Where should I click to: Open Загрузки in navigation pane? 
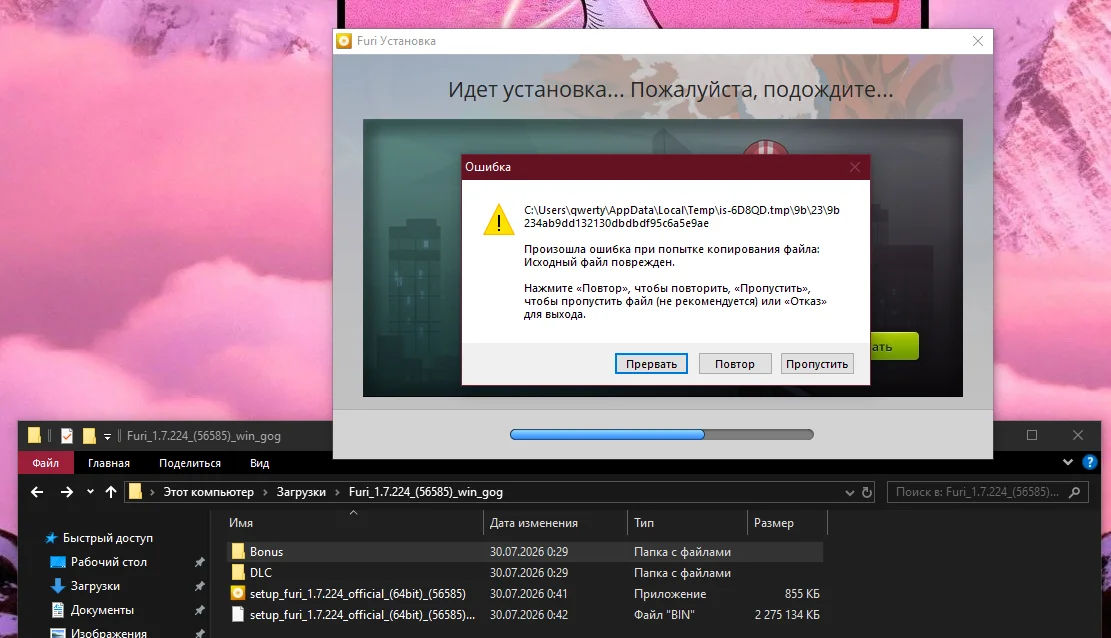(95, 586)
